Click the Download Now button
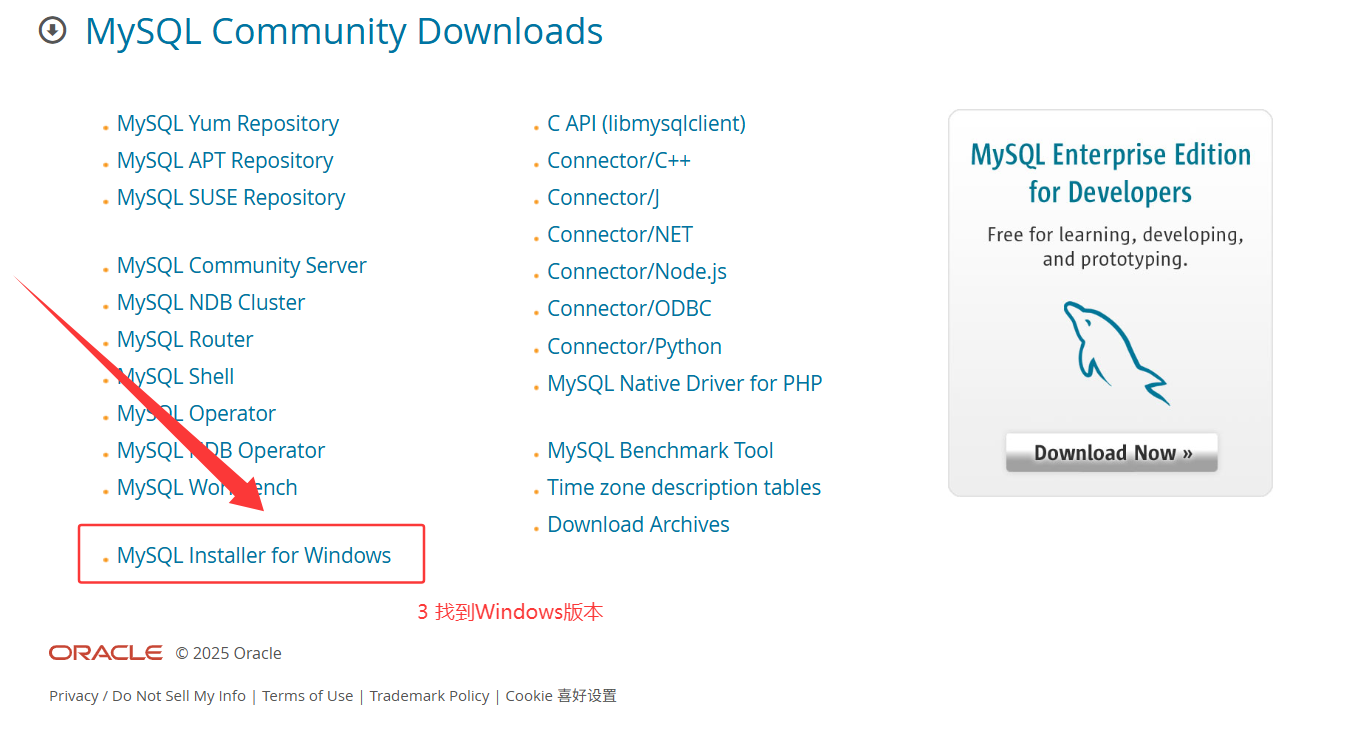 coord(1111,452)
